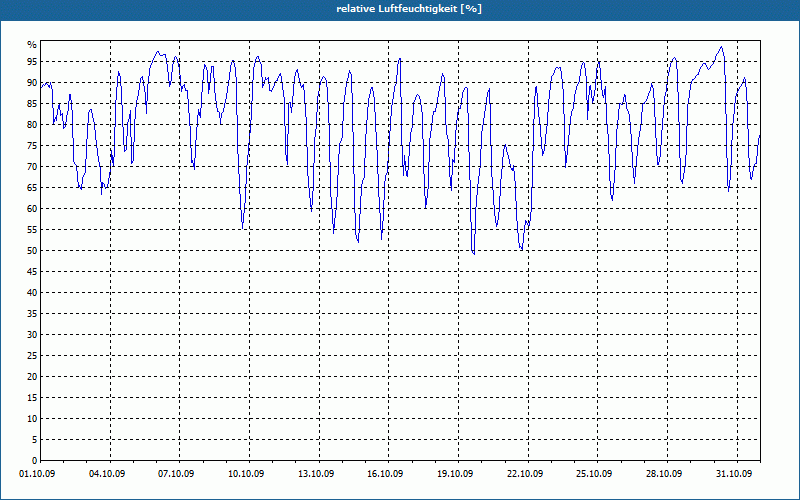This screenshot has width=800, height=500.
Task: Click the date label 01.10.09
Action: [37, 474]
